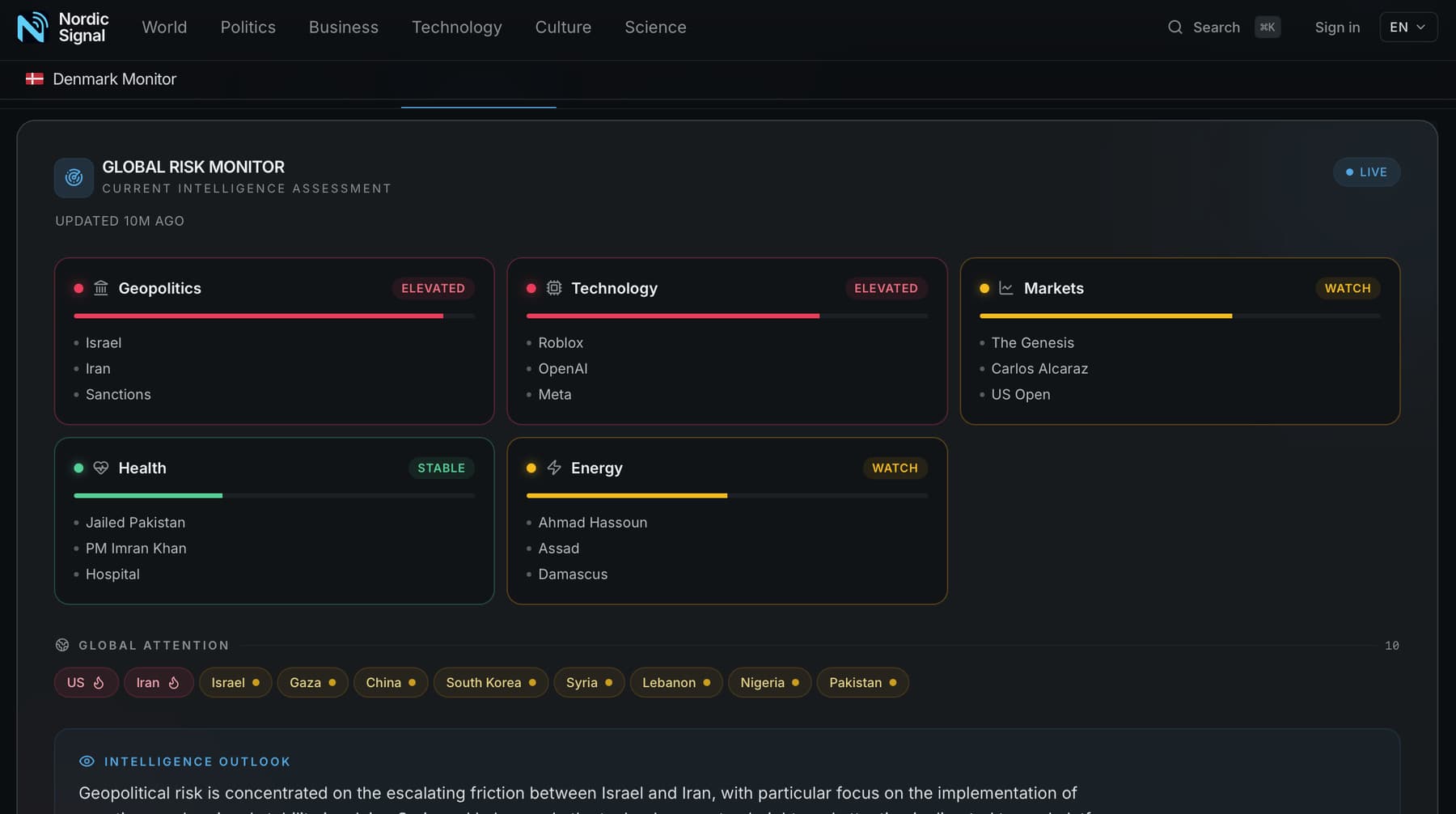Click the Markets yellow risk bar
This screenshot has height=814, width=1456.
click(x=1106, y=316)
